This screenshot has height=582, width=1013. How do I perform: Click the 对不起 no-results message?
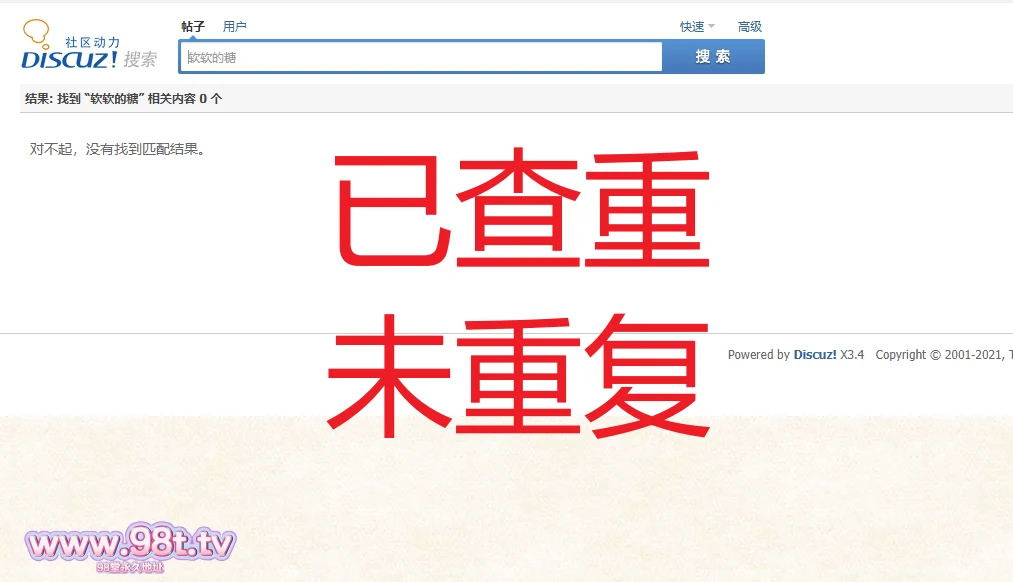click(x=118, y=150)
